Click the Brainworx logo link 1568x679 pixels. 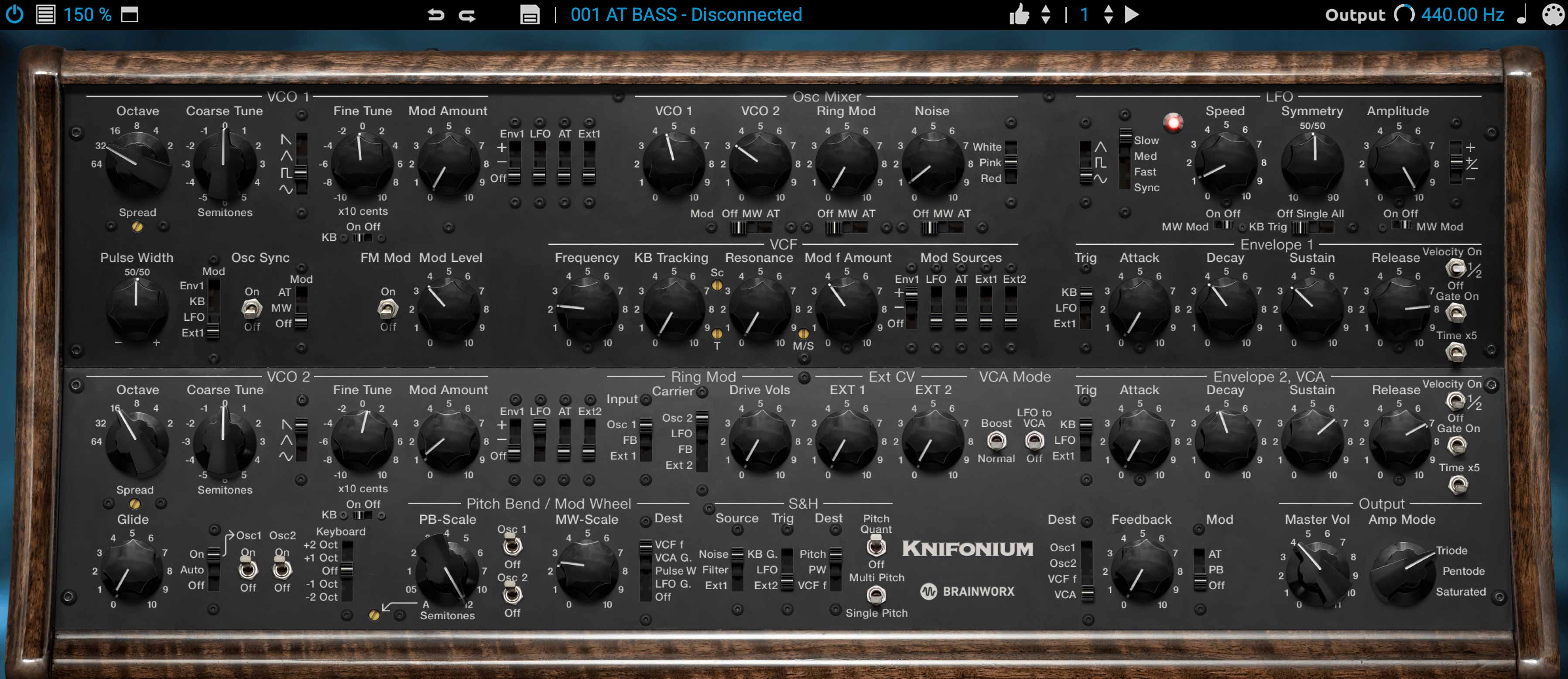tap(968, 591)
